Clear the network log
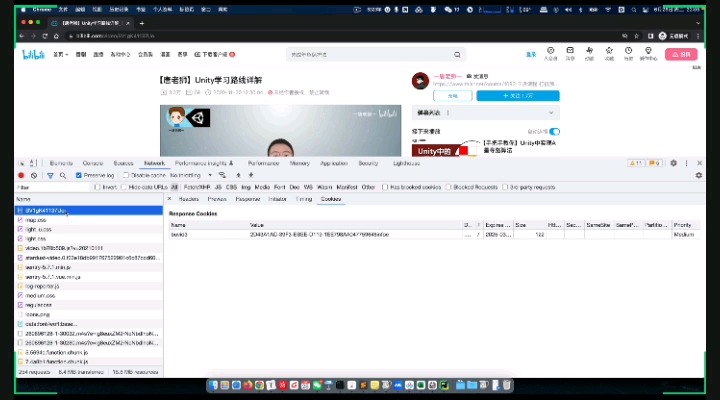This screenshot has width=720, height=400. click(34, 175)
